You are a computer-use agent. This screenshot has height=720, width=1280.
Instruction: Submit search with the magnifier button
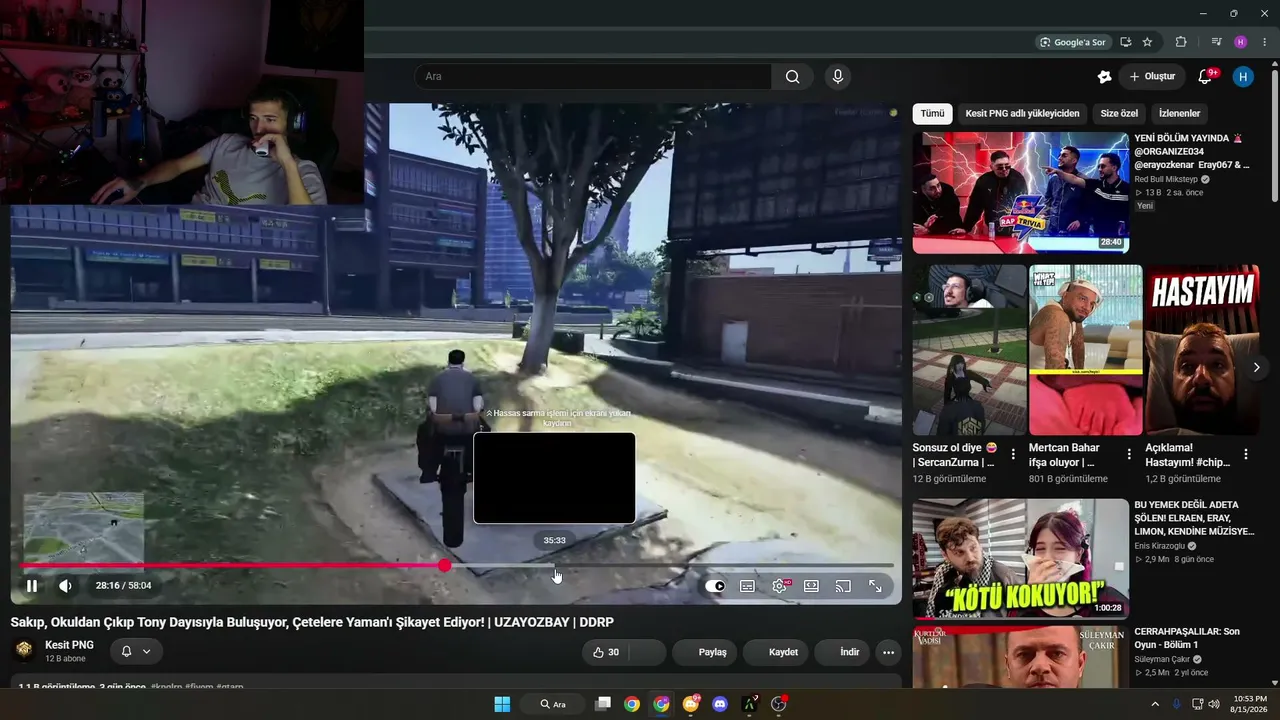792,77
